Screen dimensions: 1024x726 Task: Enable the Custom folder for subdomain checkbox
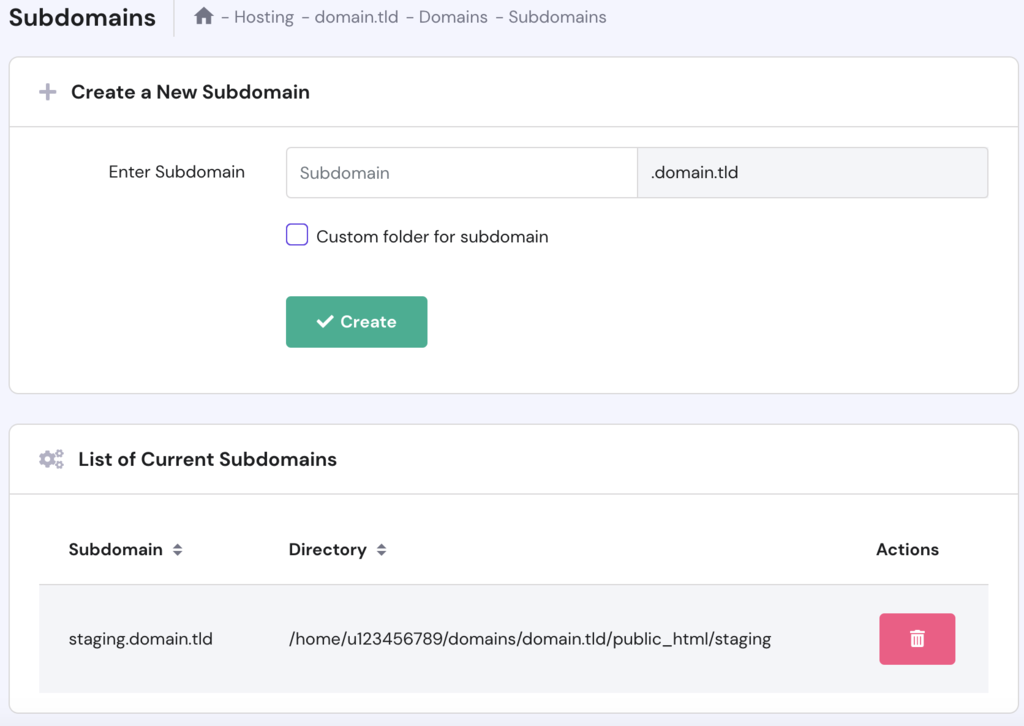297,235
